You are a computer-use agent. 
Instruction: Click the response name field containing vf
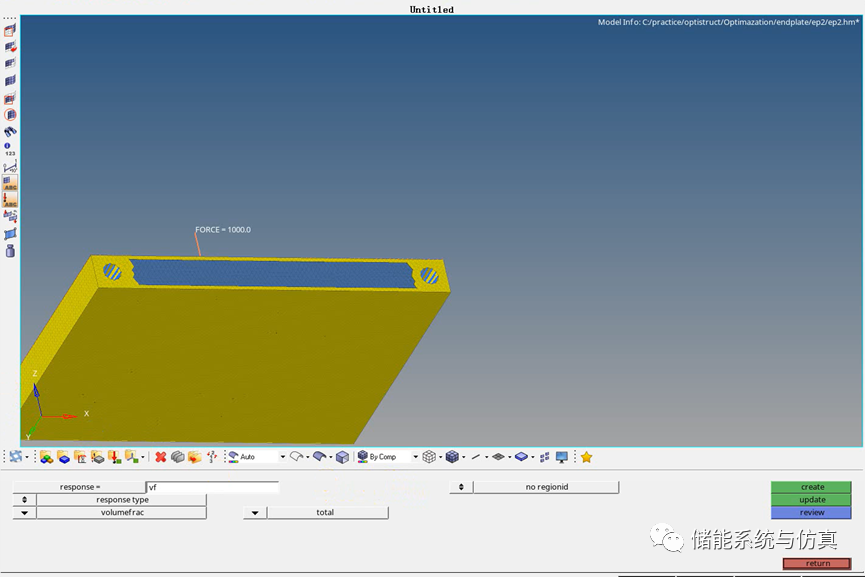pyautogui.click(x=213, y=487)
